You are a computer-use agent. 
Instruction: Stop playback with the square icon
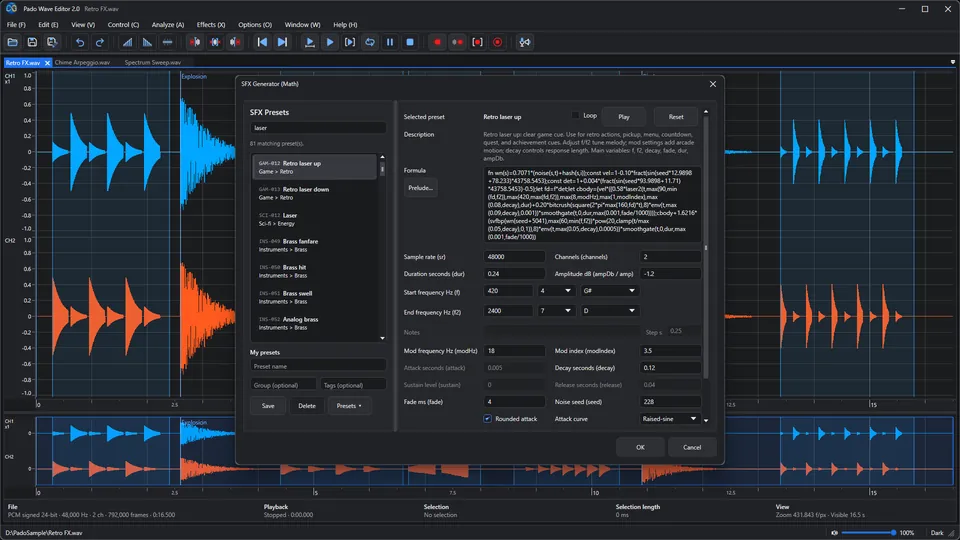click(410, 42)
